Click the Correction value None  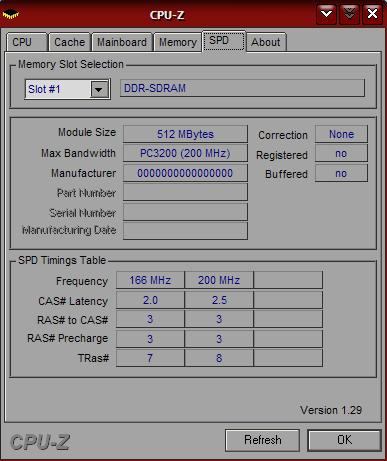(x=341, y=134)
